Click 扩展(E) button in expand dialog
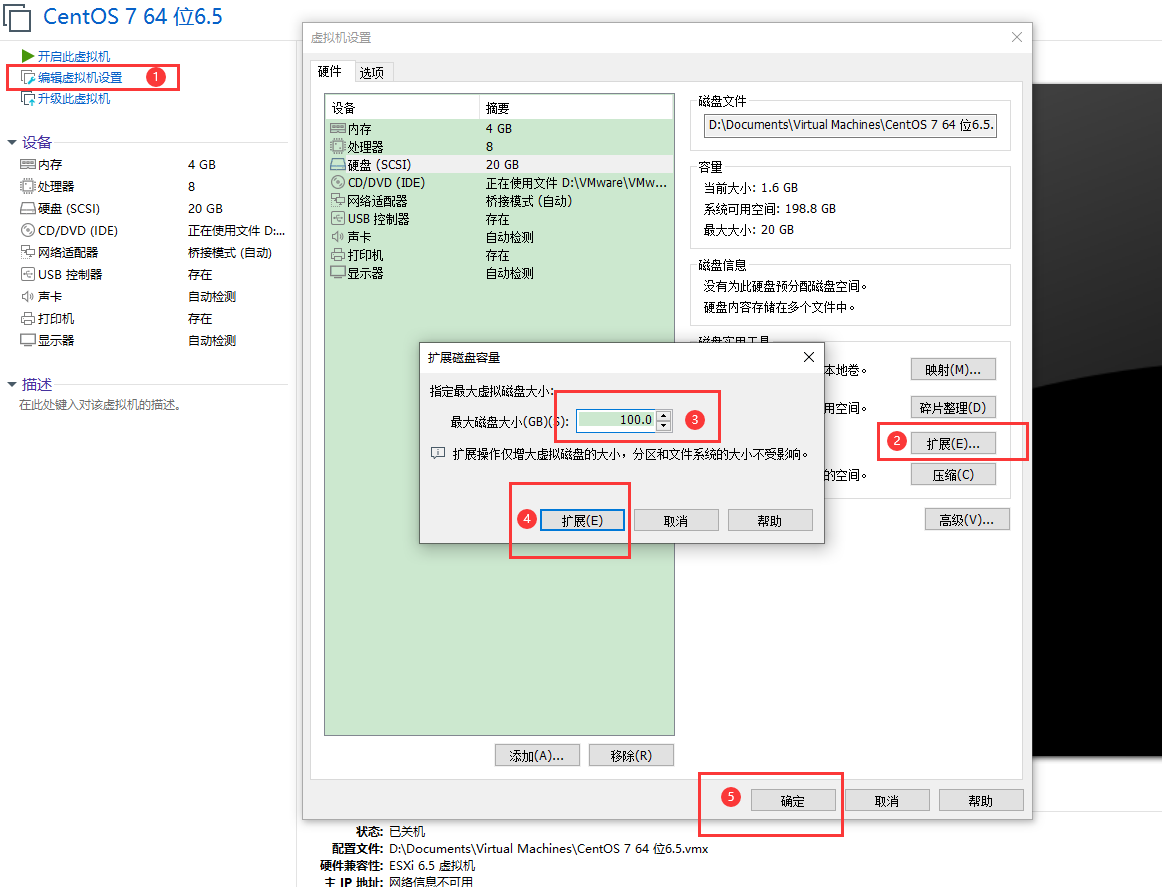The width and height of the screenshot is (1162, 887). 582,520
